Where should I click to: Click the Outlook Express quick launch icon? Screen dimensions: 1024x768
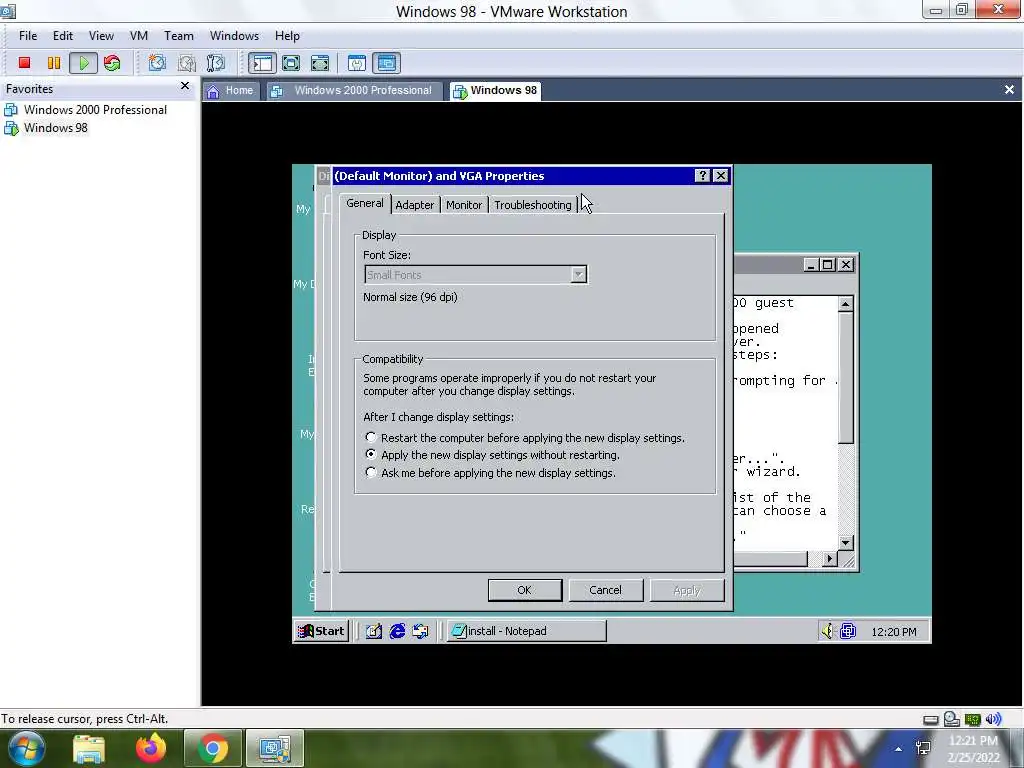pos(421,631)
